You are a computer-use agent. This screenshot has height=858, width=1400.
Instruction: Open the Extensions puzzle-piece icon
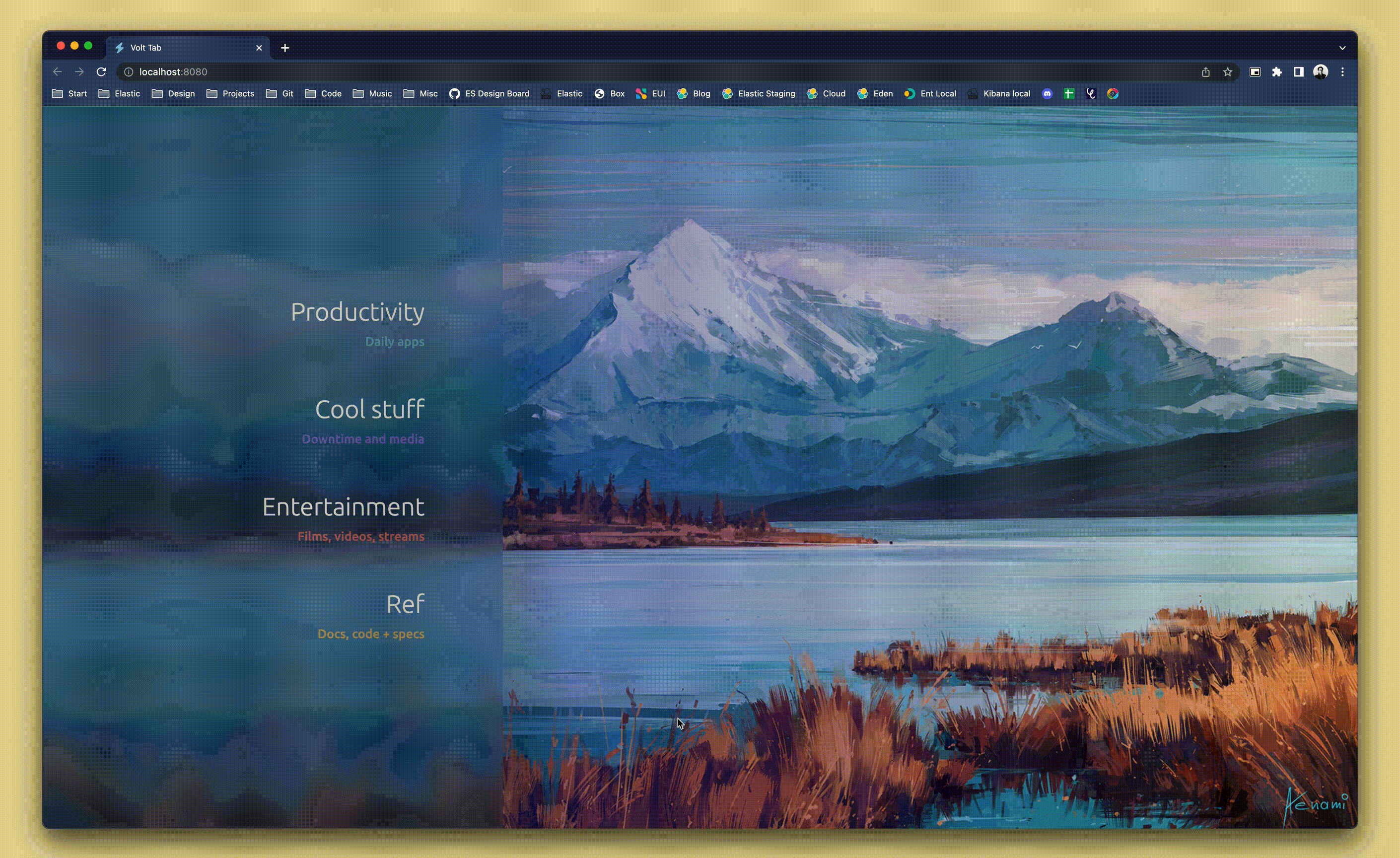(1277, 71)
